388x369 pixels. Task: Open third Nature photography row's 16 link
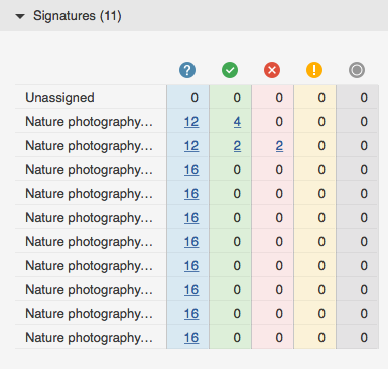pyautogui.click(x=191, y=170)
